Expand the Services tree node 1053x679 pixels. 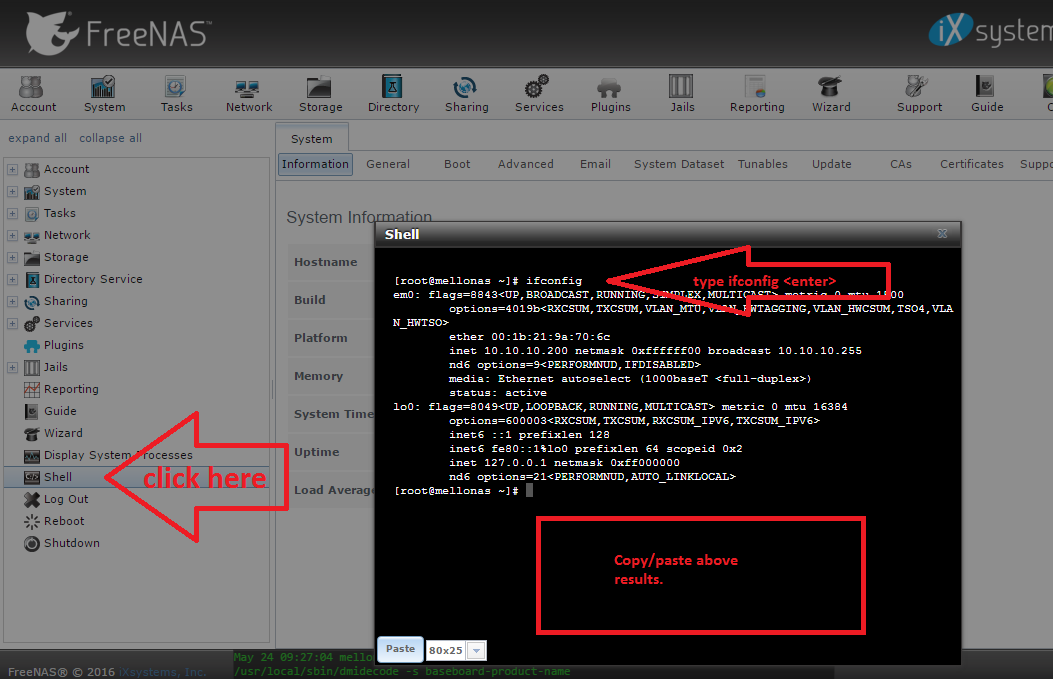pos(12,324)
